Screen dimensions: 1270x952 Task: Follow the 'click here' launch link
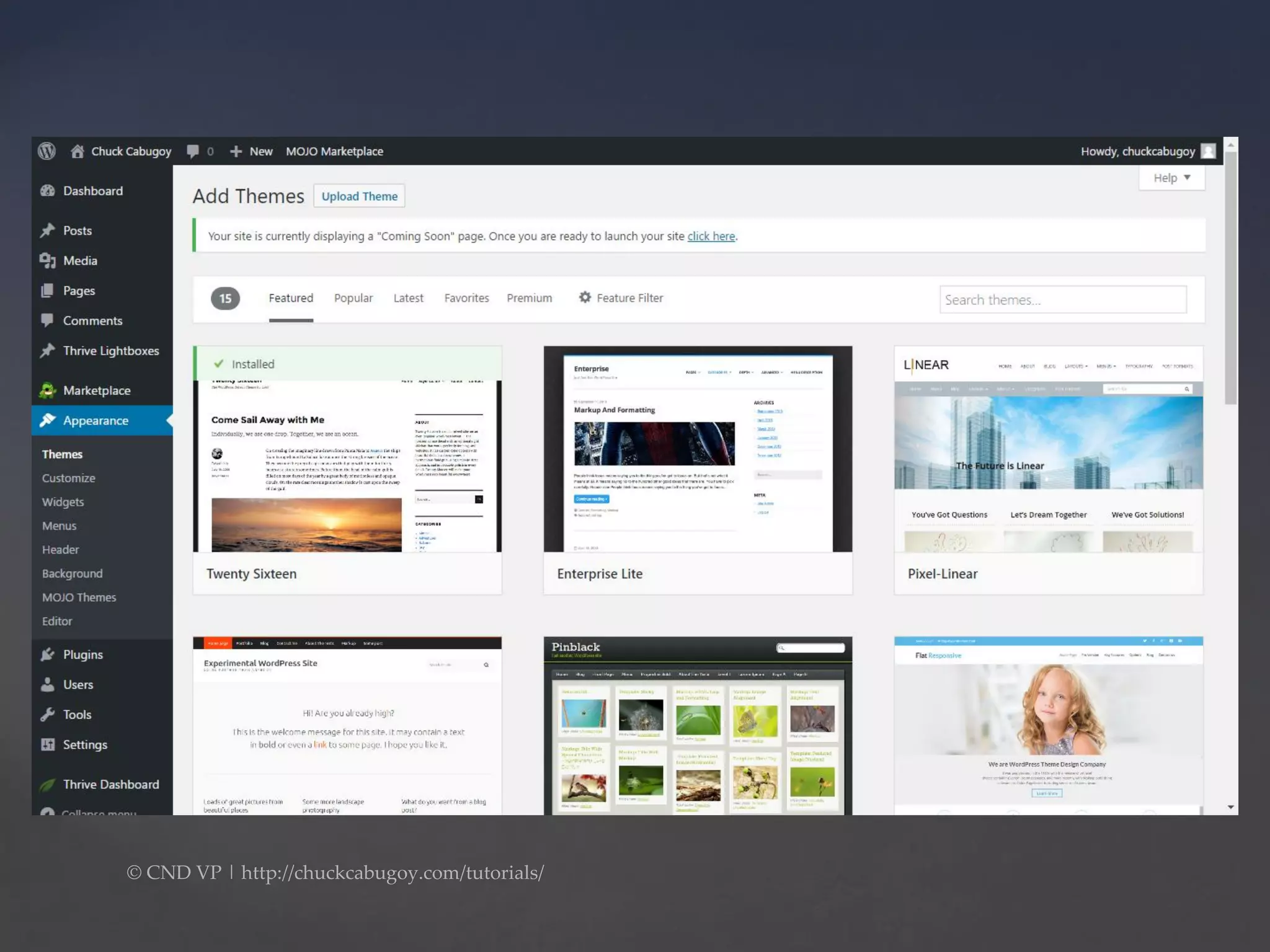[x=711, y=236]
